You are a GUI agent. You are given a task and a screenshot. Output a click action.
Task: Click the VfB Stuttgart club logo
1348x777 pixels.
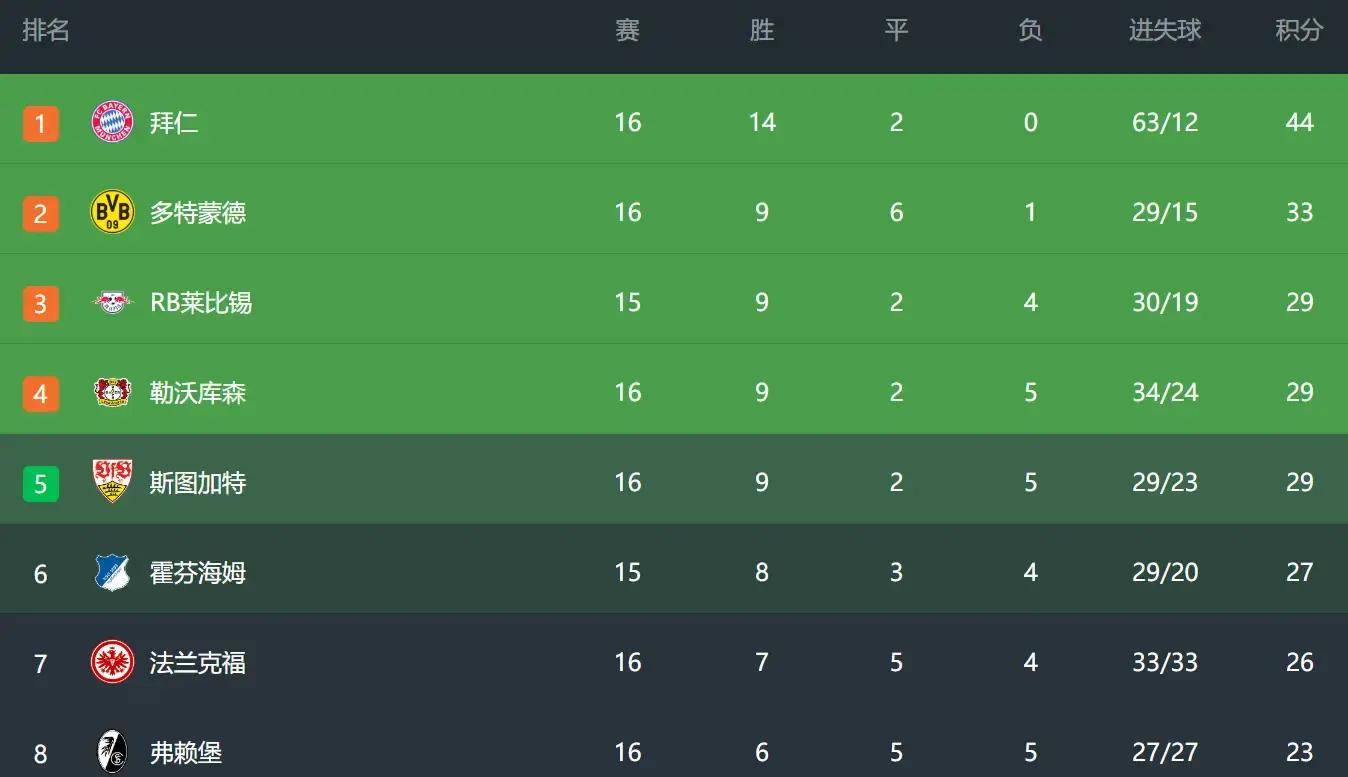[112, 481]
